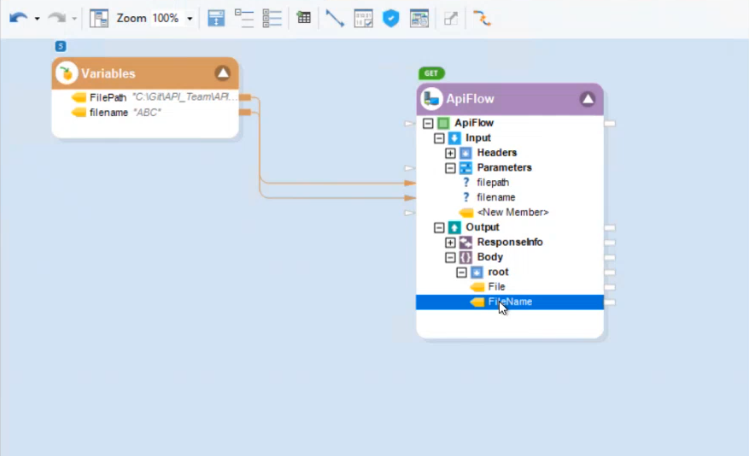Viewport: 749px width, 456px height.
Task: Click the Zoom label in toolbar
Action: coord(131,18)
